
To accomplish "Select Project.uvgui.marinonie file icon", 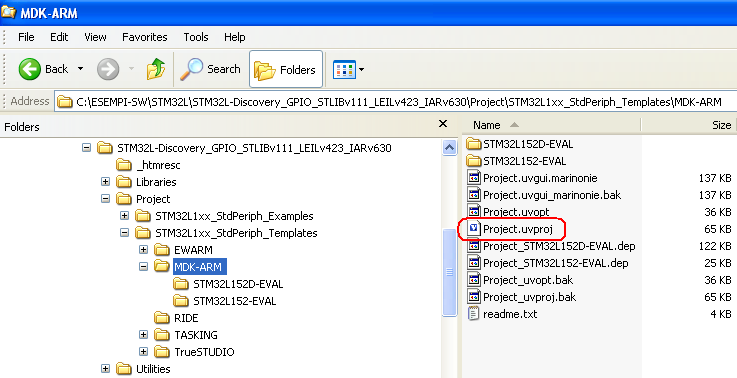I will click(x=474, y=178).
